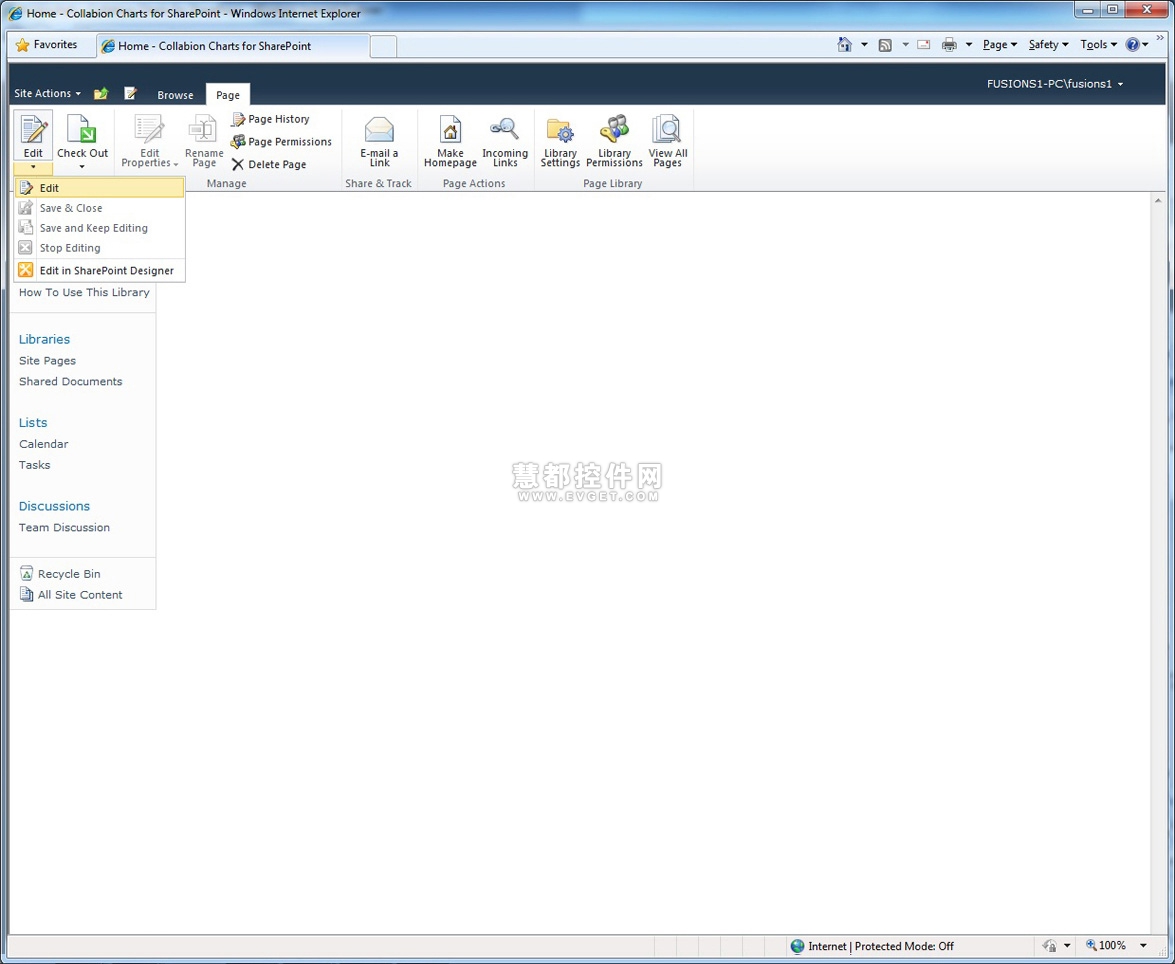The height and width of the screenshot is (964, 1175).
Task: Click the Rename Page icon
Action: (204, 129)
